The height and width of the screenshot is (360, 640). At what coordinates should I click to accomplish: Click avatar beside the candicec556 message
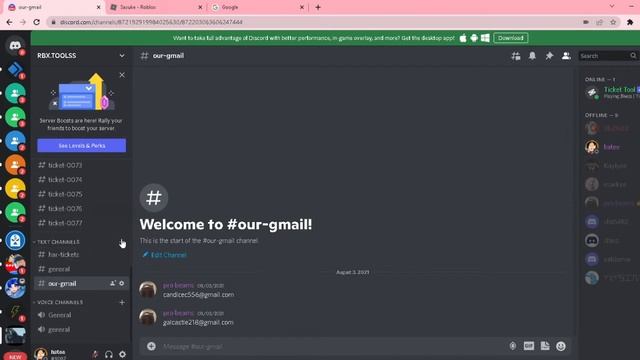click(148, 290)
